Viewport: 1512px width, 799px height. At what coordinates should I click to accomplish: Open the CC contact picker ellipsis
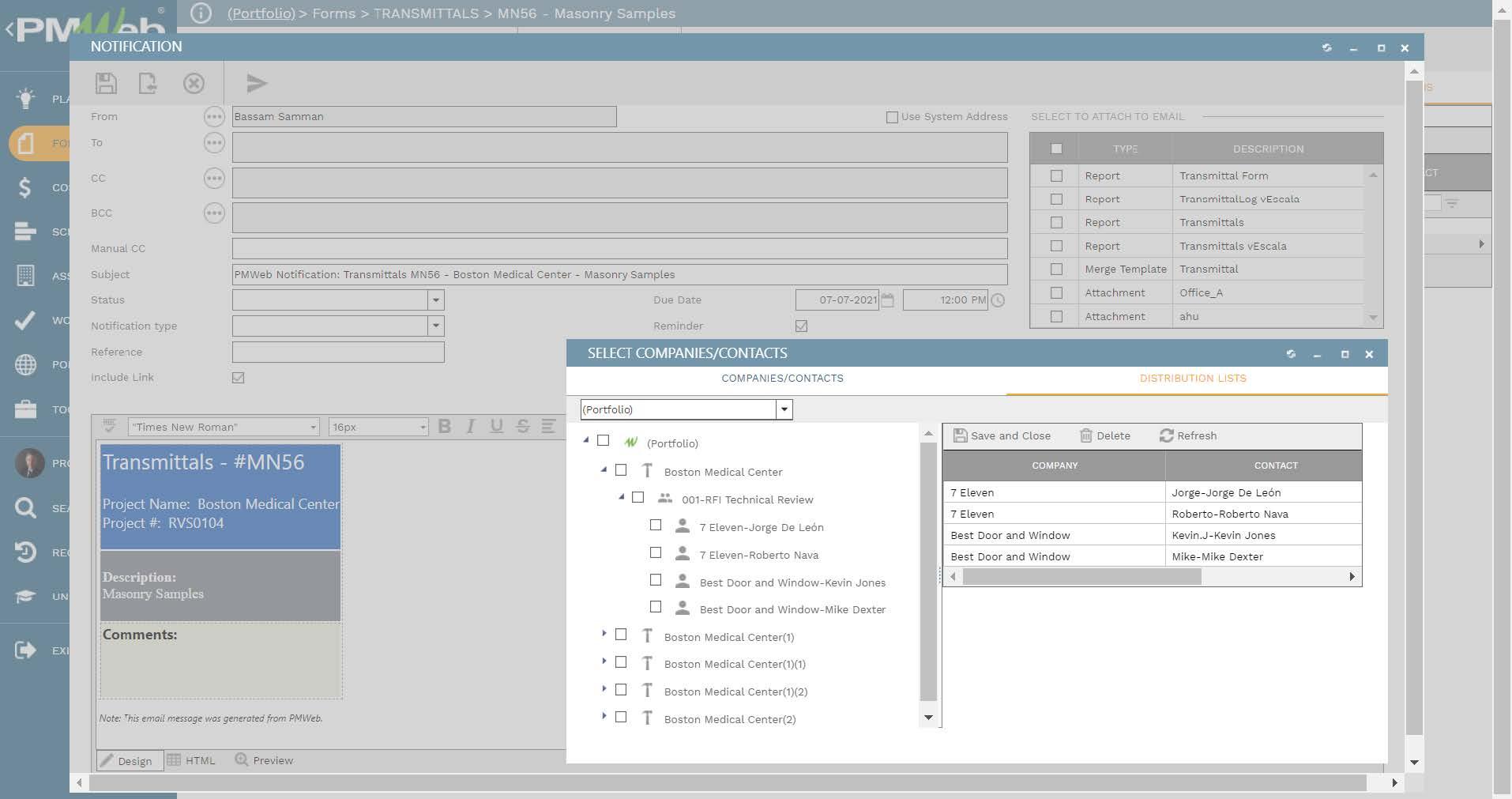click(x=214, y=179)
